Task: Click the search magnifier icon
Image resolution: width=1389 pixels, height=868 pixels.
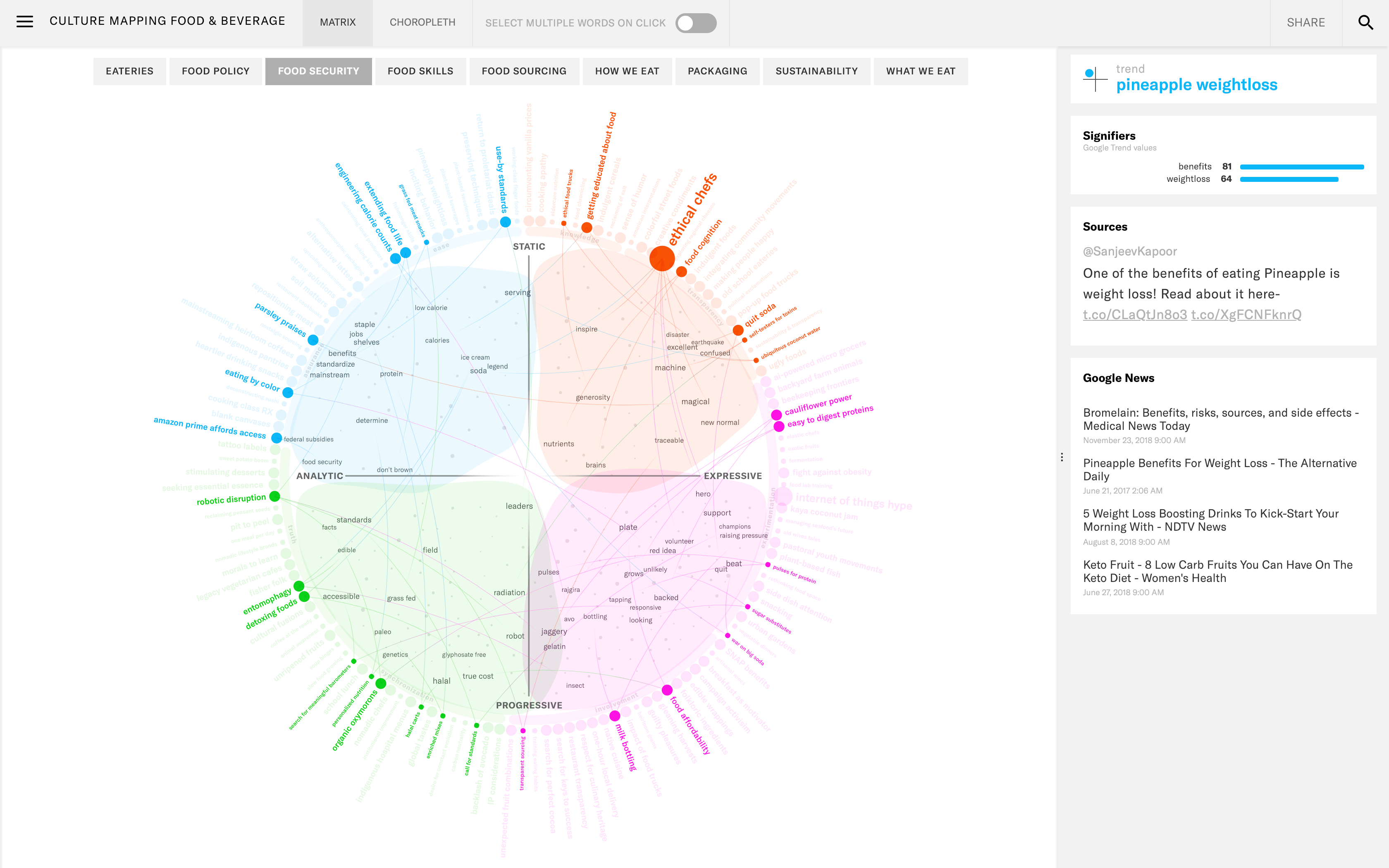Action: [x=1365, y=22]
